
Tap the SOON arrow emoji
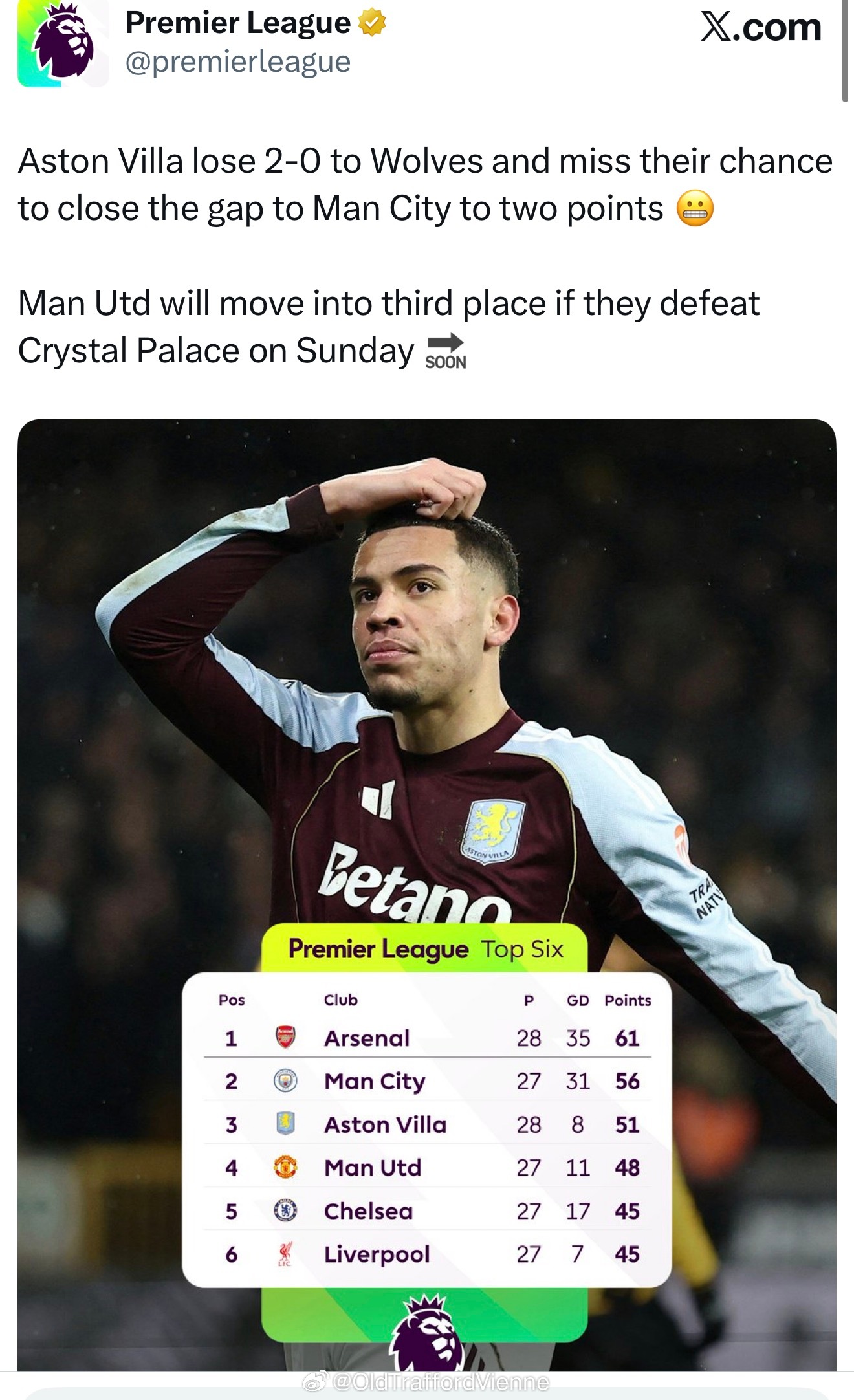[x=446, y=351]
